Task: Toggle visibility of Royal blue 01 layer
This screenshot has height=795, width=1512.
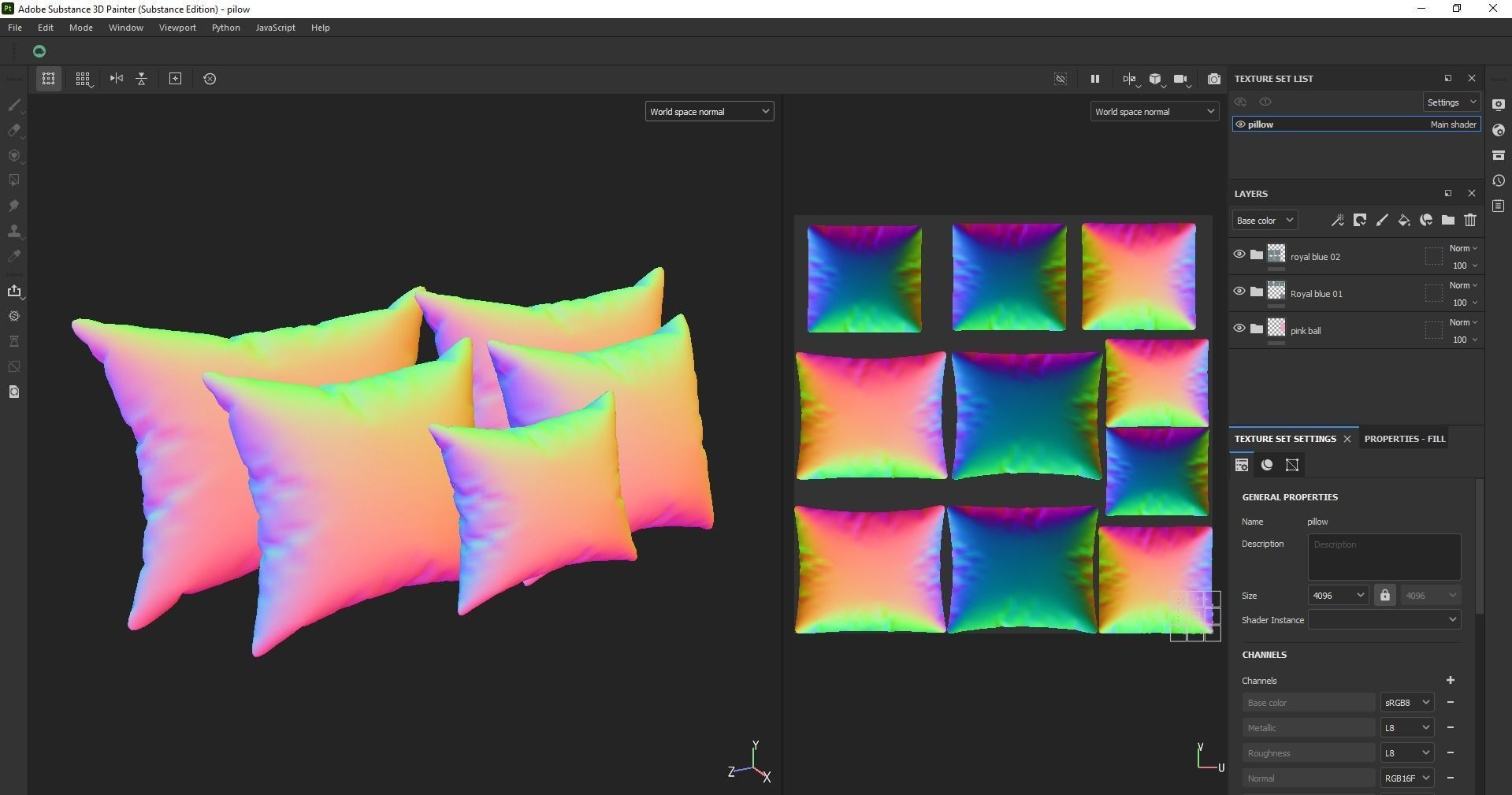Action: [1239, 292]
